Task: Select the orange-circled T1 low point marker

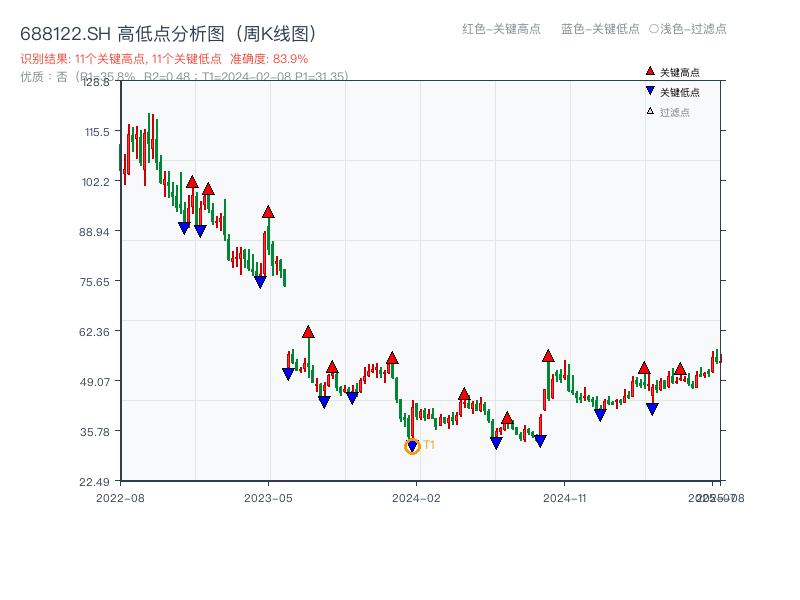Action: [x=412, y=447]
